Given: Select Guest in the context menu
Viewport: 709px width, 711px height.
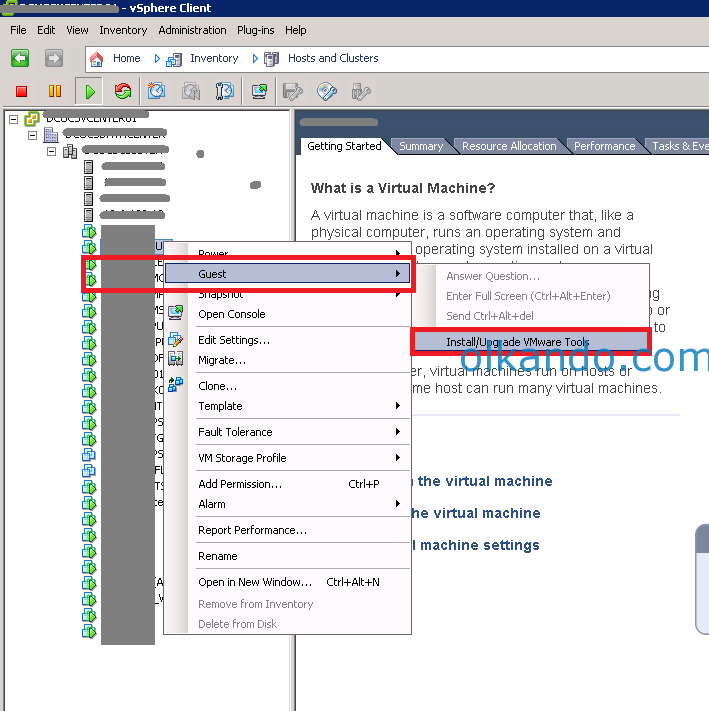Looking at the screenshot, I should pyautogui.click(x=287, y=273).
